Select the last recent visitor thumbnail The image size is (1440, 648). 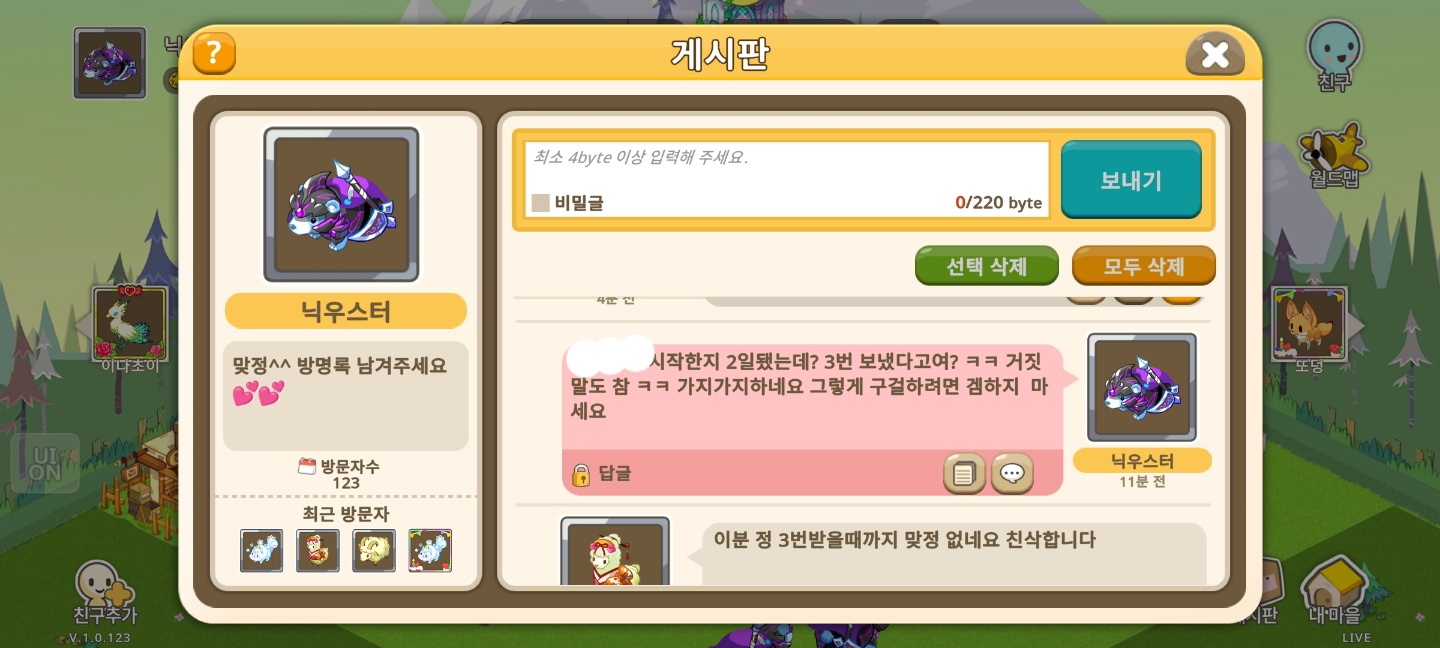(x=430, y=551)
